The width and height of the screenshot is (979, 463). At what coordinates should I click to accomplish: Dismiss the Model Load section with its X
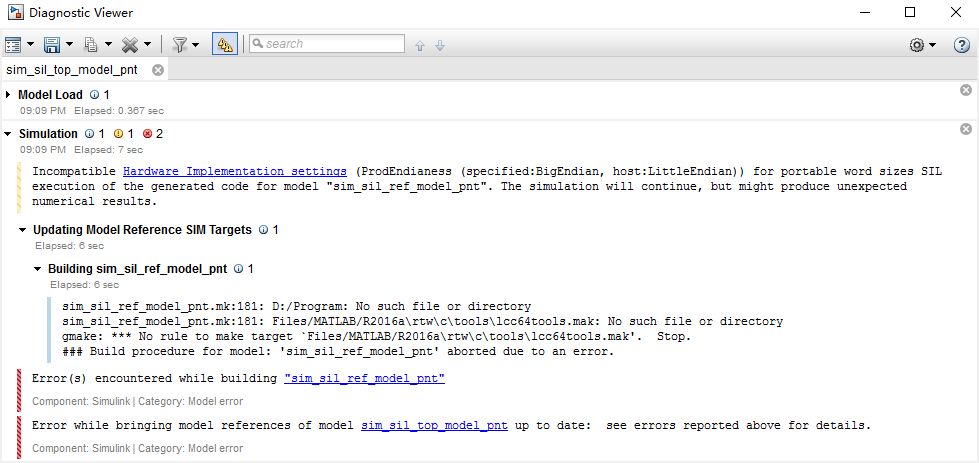click(966, 90)
